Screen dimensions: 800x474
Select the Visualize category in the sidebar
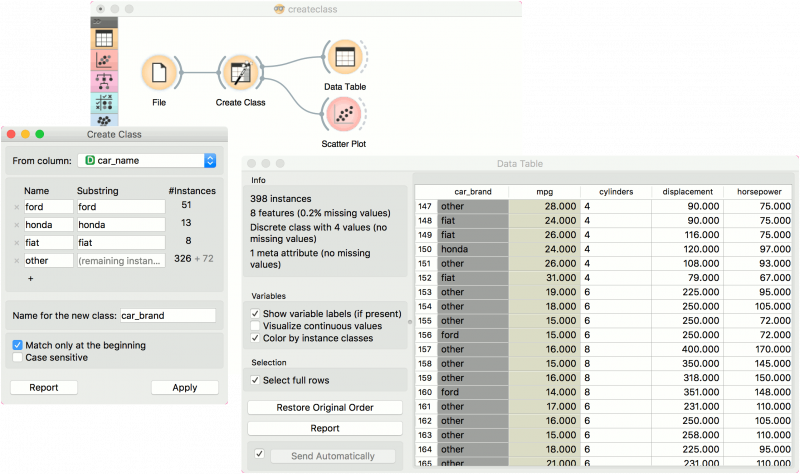tap(102, 61)
